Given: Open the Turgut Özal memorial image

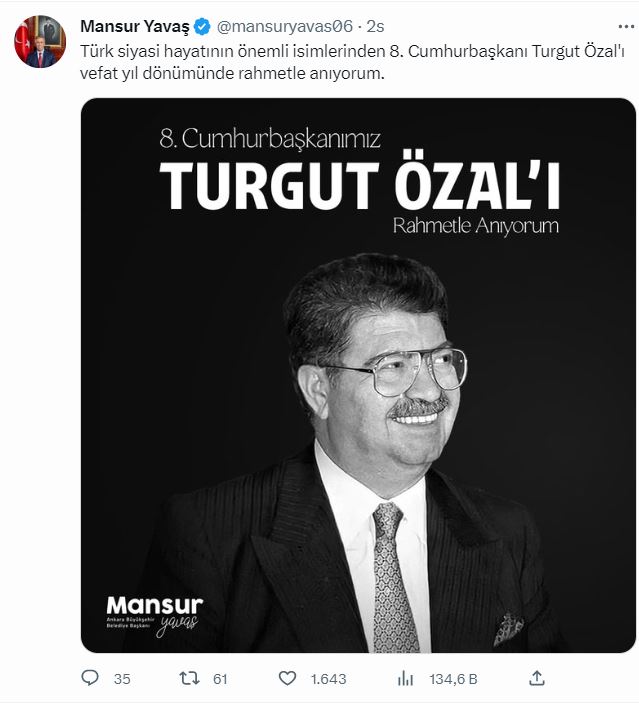Looking at the screenshot, I should tap(358, 375).
